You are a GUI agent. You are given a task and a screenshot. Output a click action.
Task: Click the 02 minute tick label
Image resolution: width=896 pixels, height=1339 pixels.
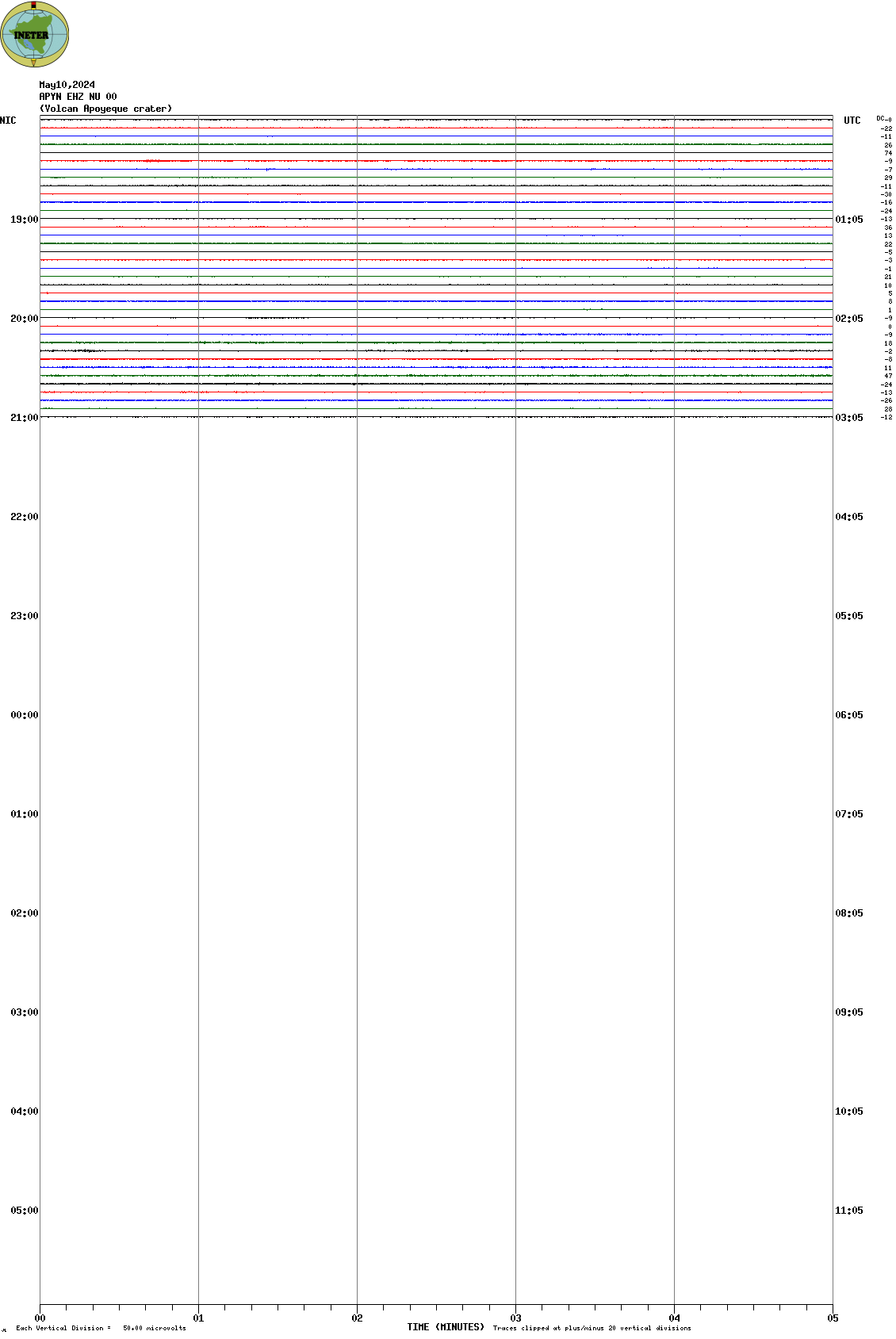pyautogui.click(x=358, y=1318)
